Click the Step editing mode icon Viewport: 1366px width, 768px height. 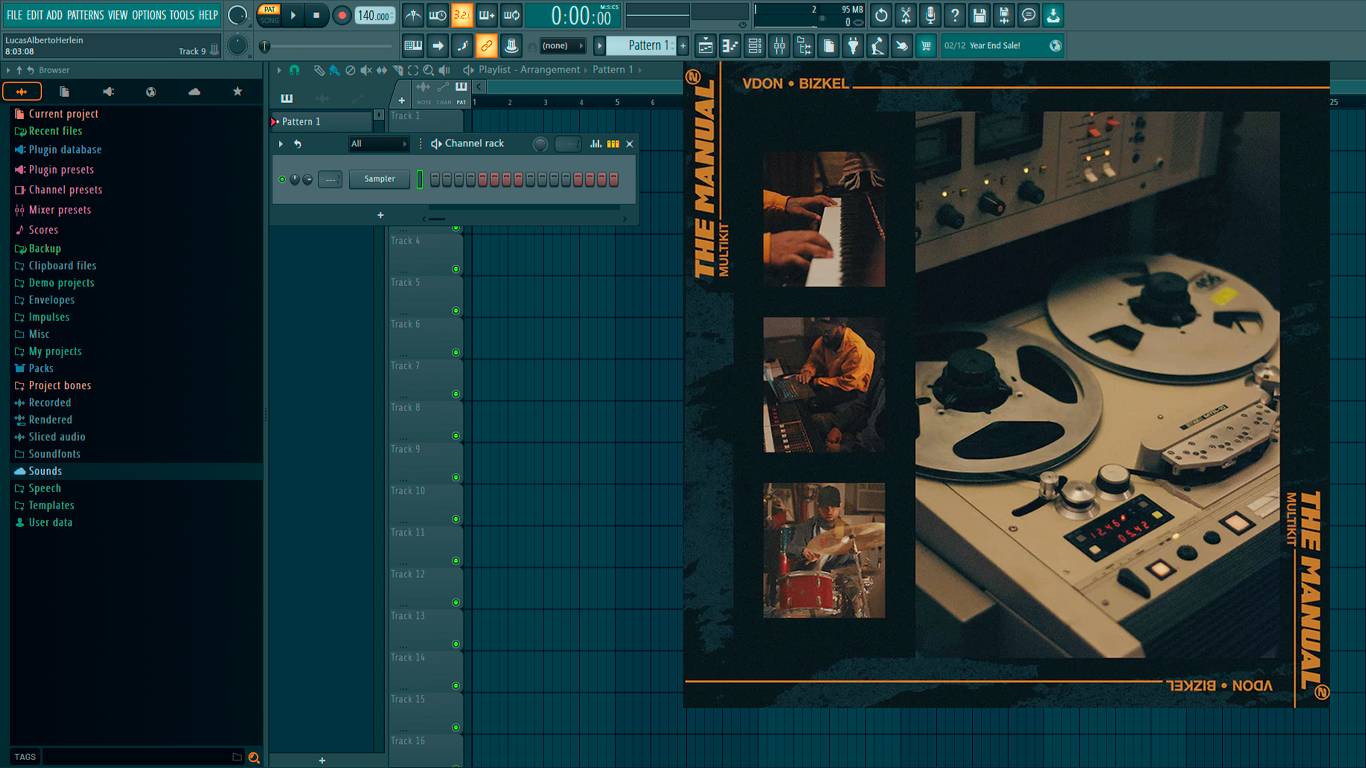462,45
